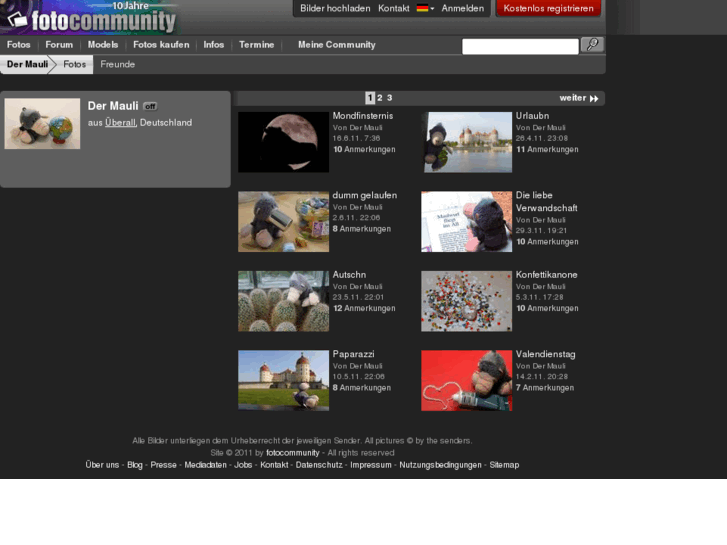Open dumm gelaufen thumbnail
Screen dimensions: 727x545
point(283,222)
